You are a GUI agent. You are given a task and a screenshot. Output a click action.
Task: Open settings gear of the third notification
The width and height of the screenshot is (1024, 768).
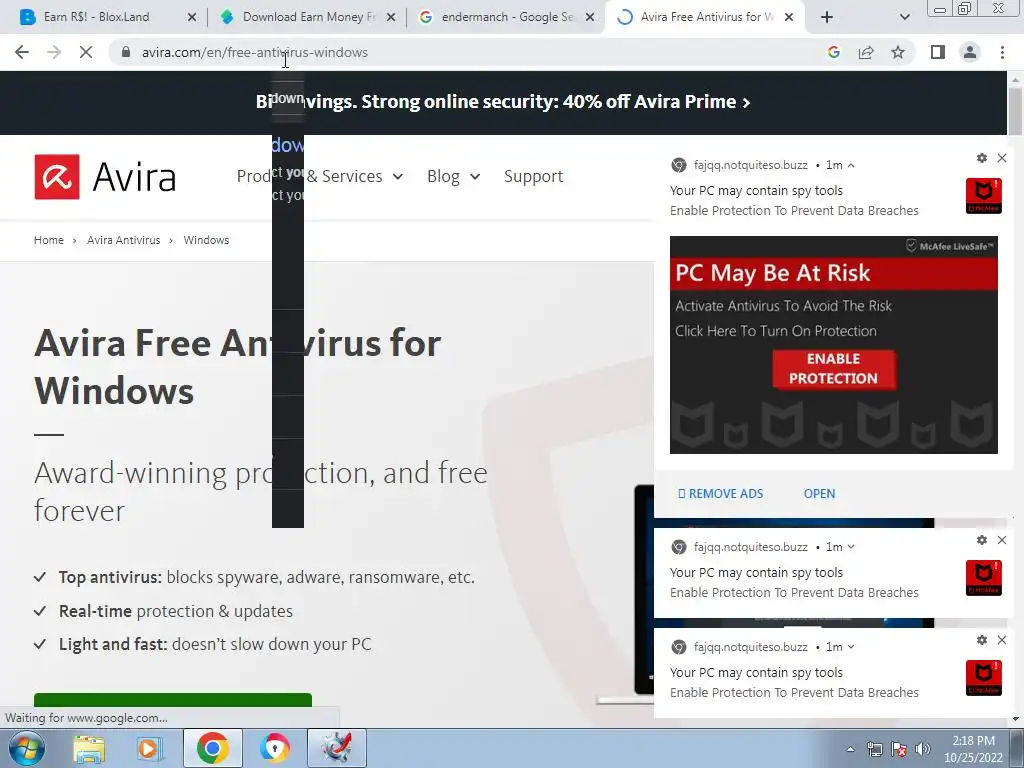tap(982, 640)
